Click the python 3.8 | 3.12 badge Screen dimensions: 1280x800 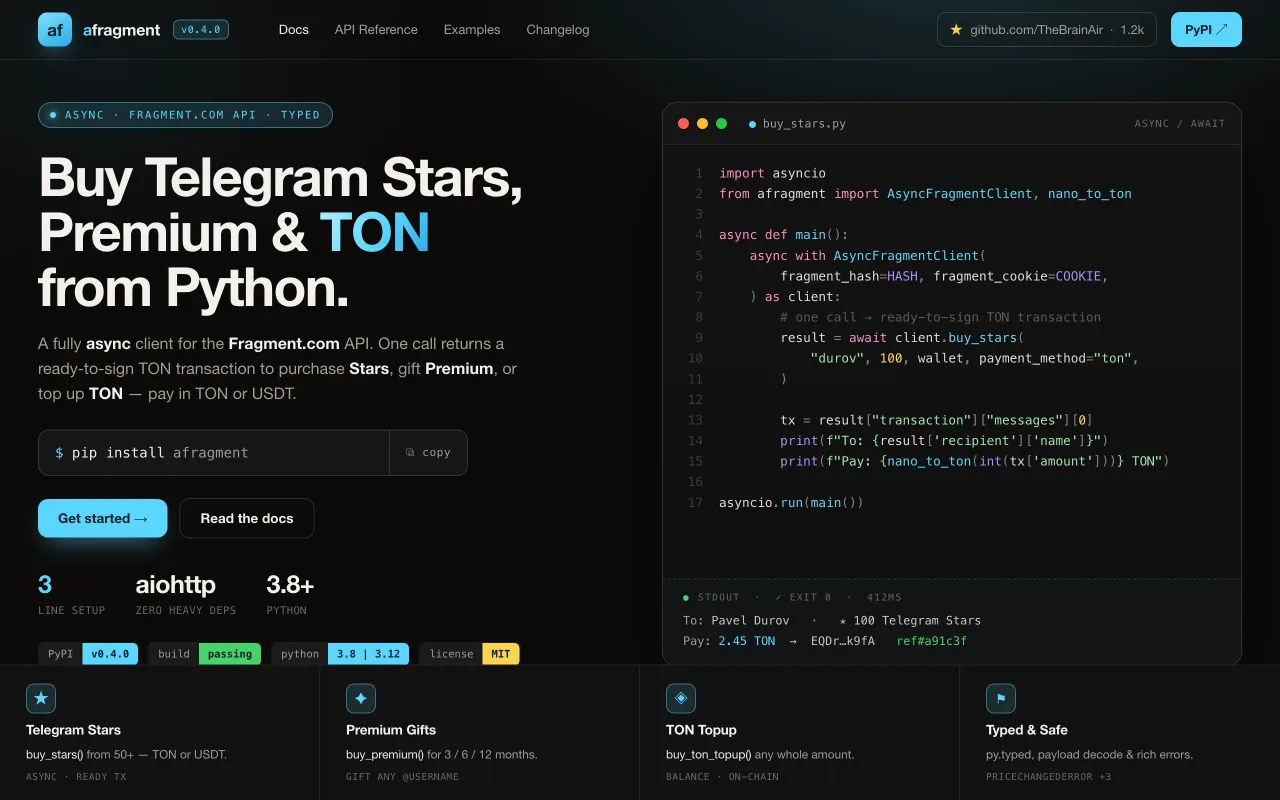(x=340, y=654)
